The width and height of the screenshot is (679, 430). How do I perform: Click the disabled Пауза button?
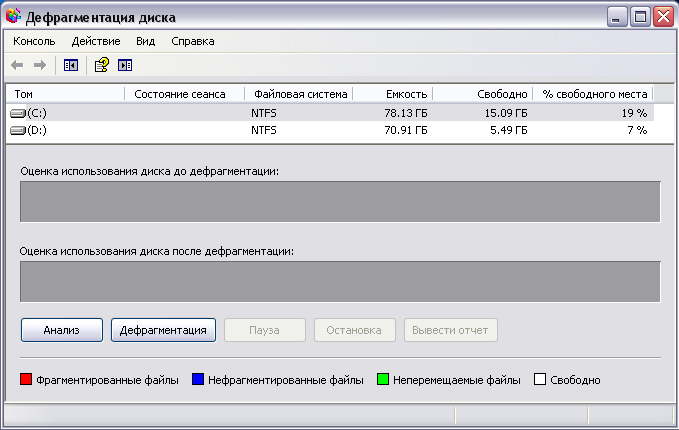point(265,330)
